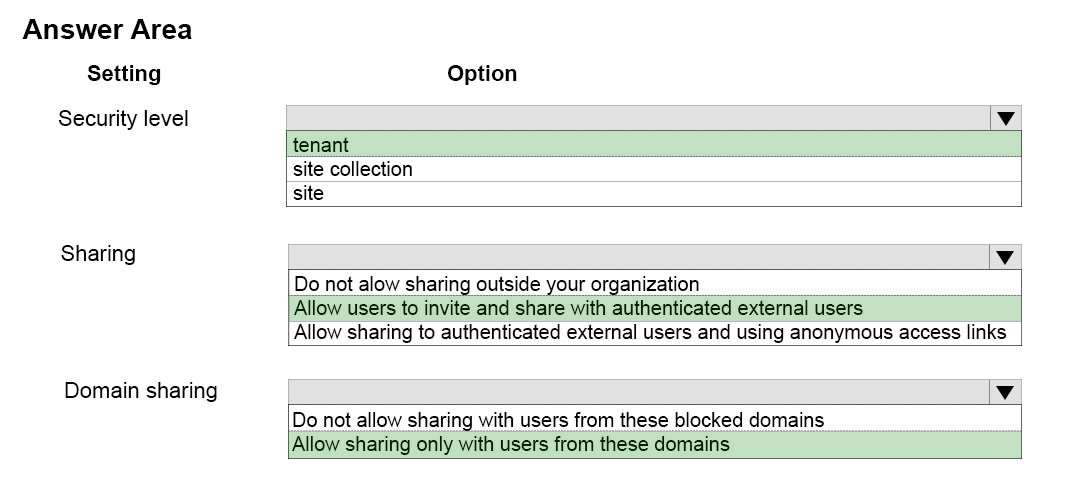Image resolution: width=1072 pixels, height=496 pixels.
Task: Open the Security level dropdown arrow
Action: point(1005,118)
